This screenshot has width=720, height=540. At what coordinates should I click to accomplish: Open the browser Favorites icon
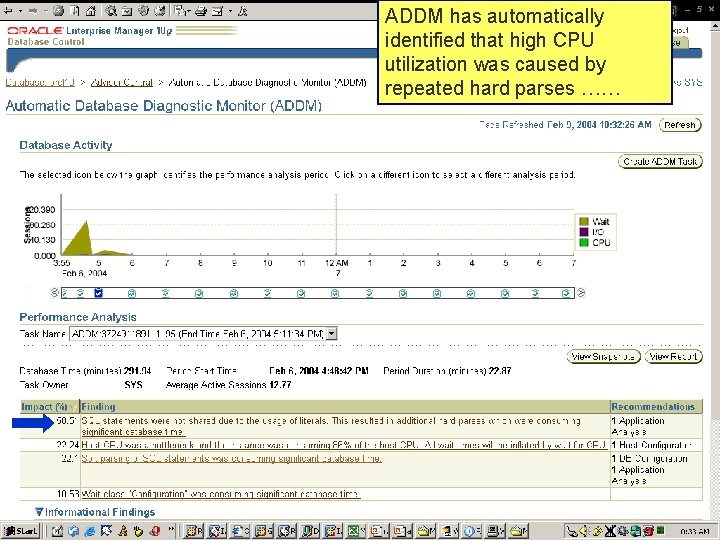click(x=127, y=11)
